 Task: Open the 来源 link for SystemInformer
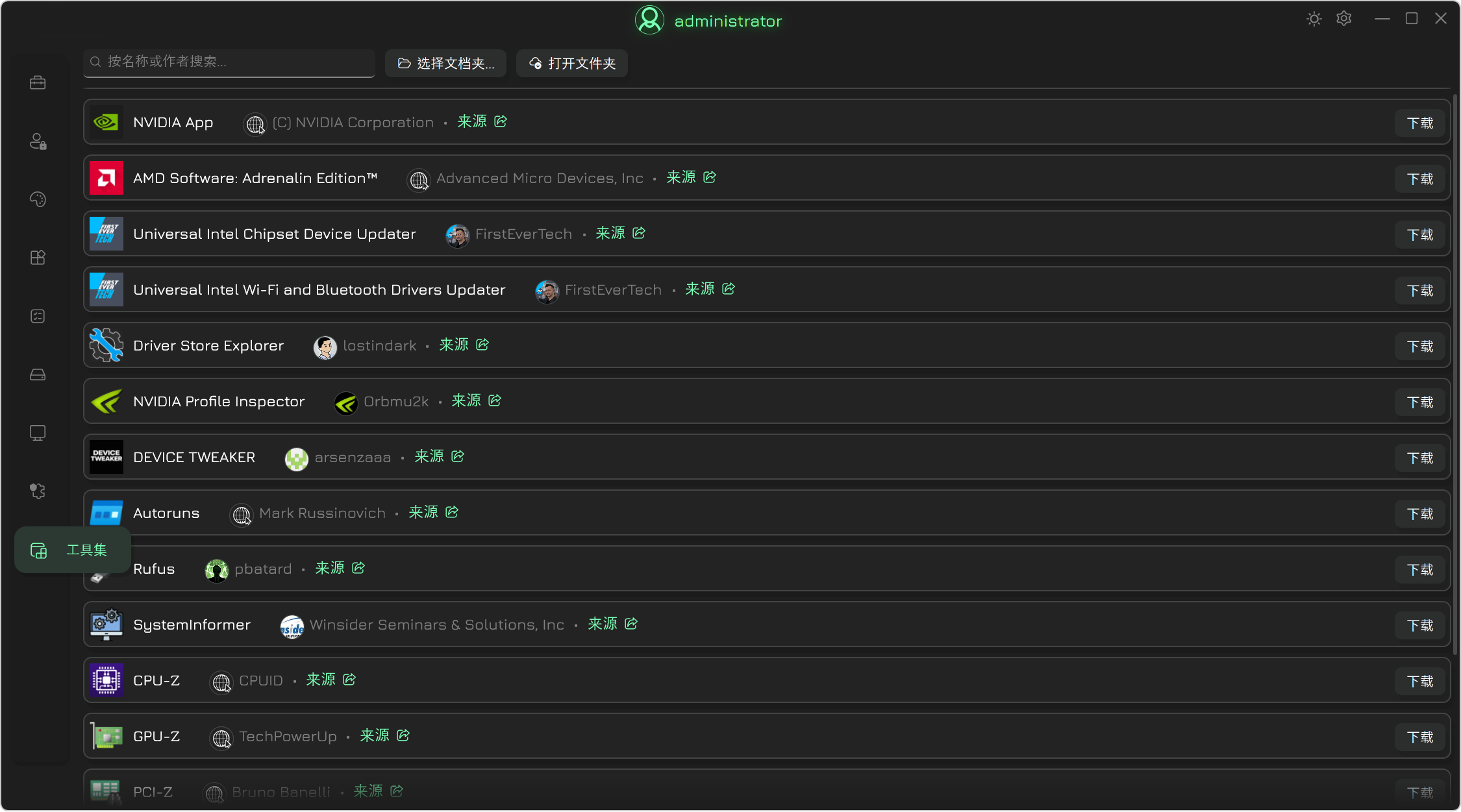[x=612, y=624]
